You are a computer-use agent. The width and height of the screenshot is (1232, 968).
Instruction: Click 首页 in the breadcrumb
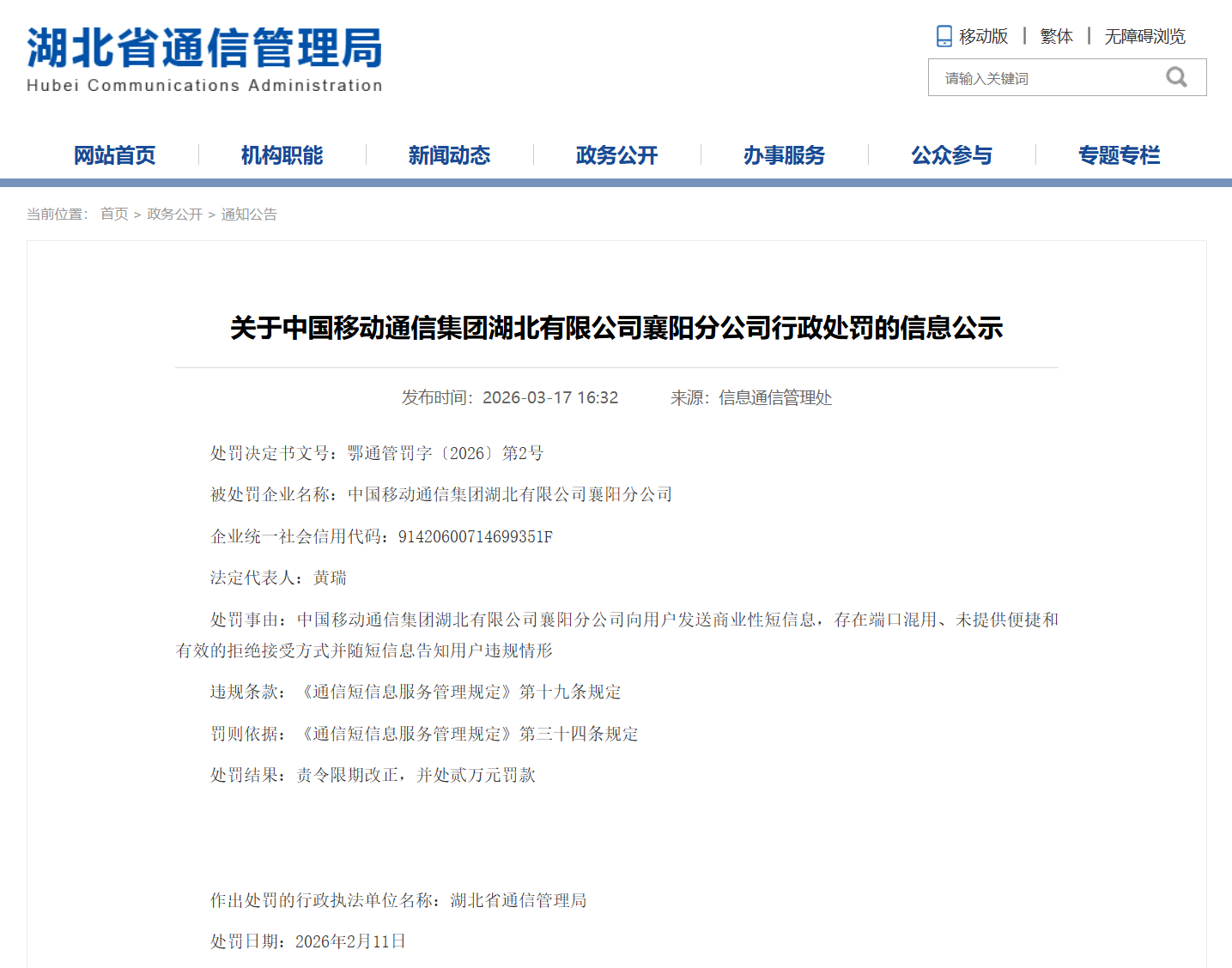point(114,214)
